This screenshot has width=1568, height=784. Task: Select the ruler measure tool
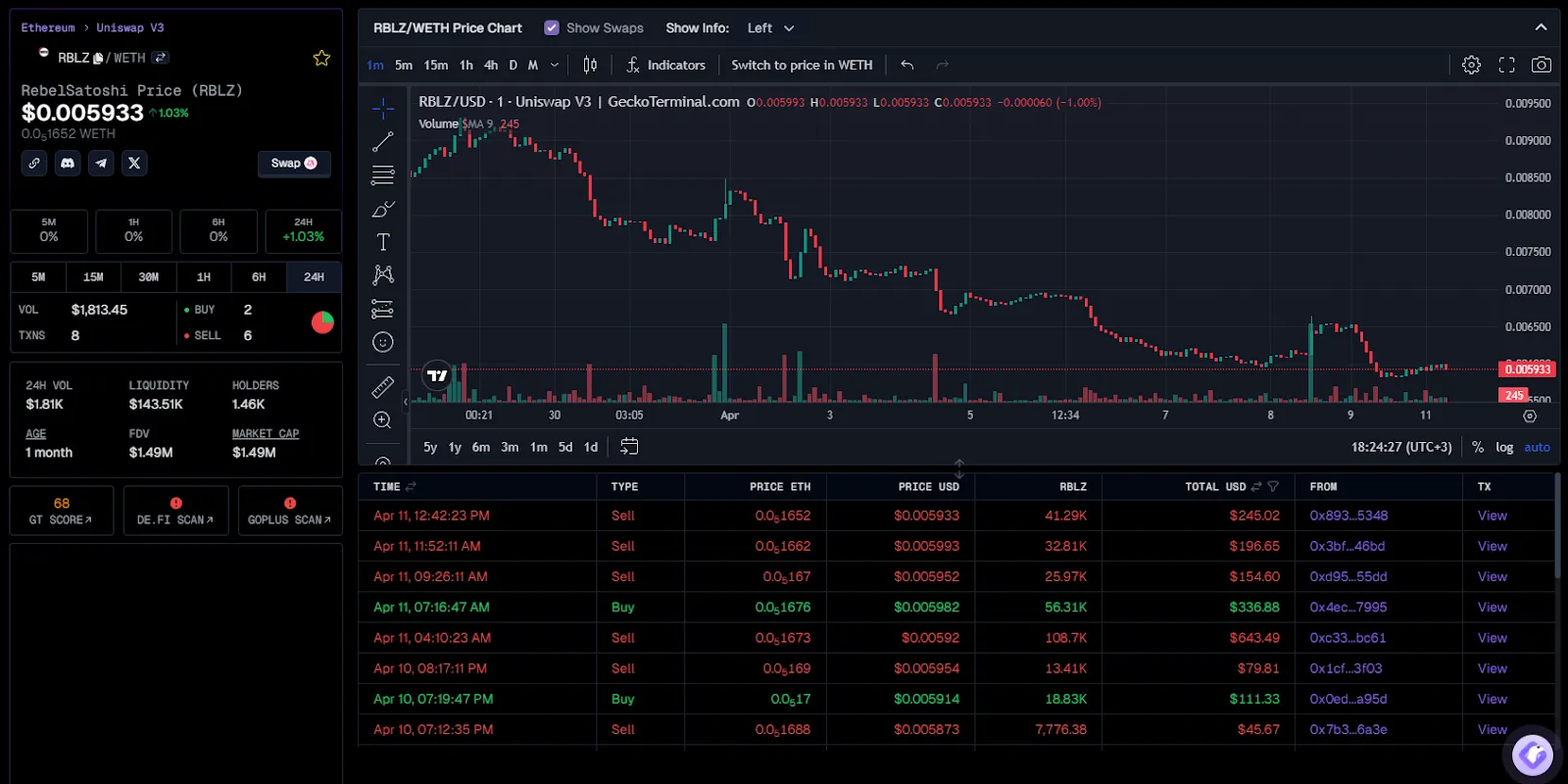point(382,387)
